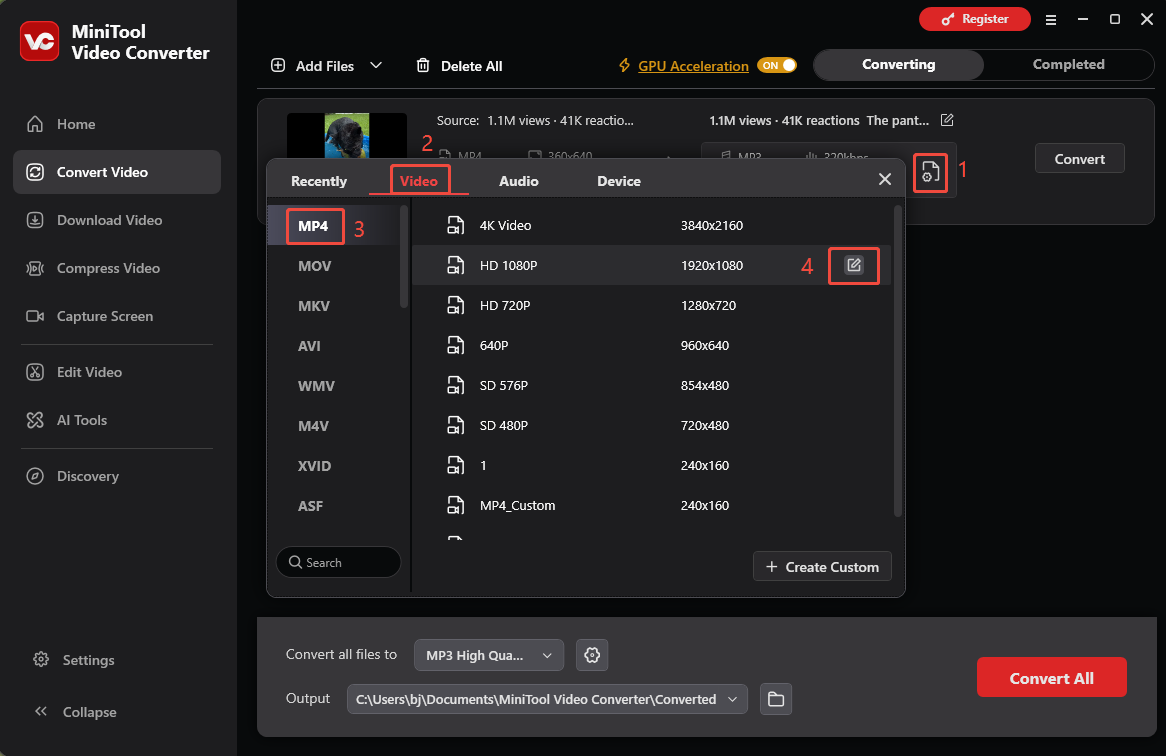Click the Add Files button
This screenshot has width=1166, height=756.
[x=312, y=66]
